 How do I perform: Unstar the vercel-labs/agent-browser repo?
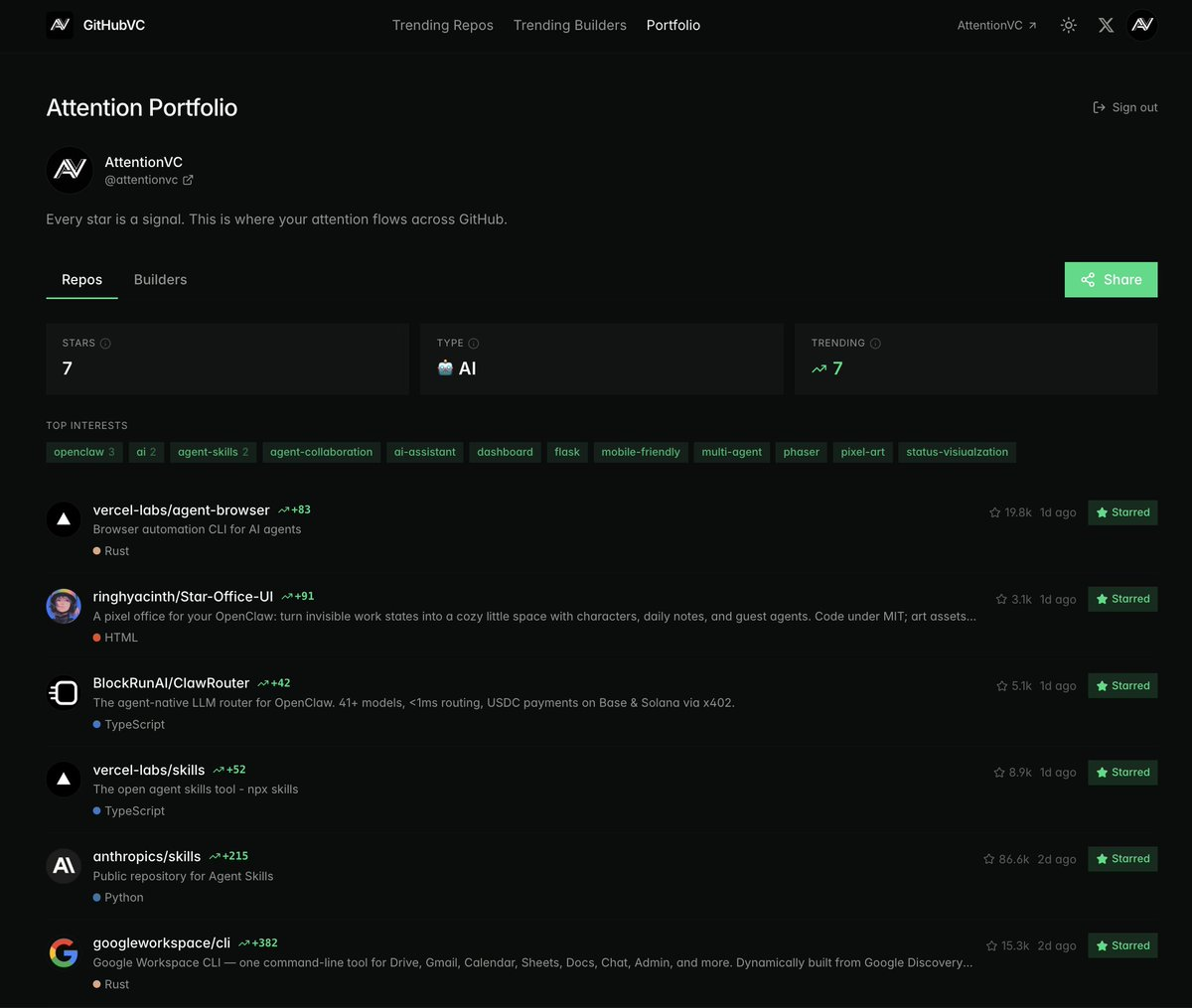click(x=1122, y=512)
